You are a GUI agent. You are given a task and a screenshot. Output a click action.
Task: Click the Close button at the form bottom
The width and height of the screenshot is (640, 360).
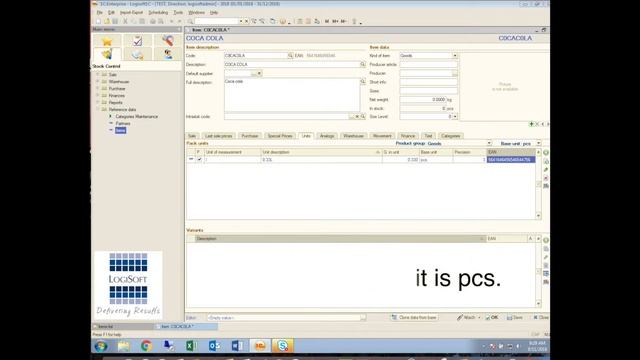click(541, 318)
